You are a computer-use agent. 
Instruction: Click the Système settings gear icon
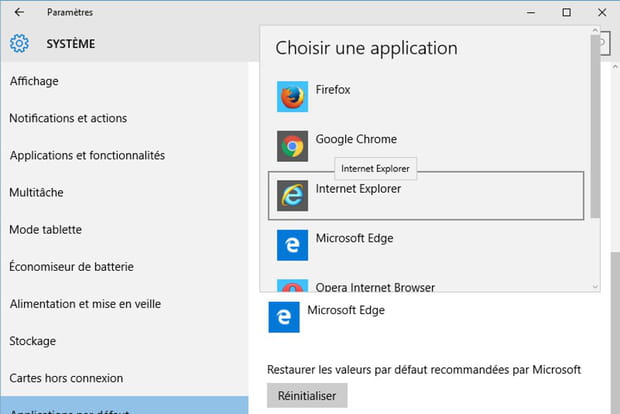(x=19, y=43)
